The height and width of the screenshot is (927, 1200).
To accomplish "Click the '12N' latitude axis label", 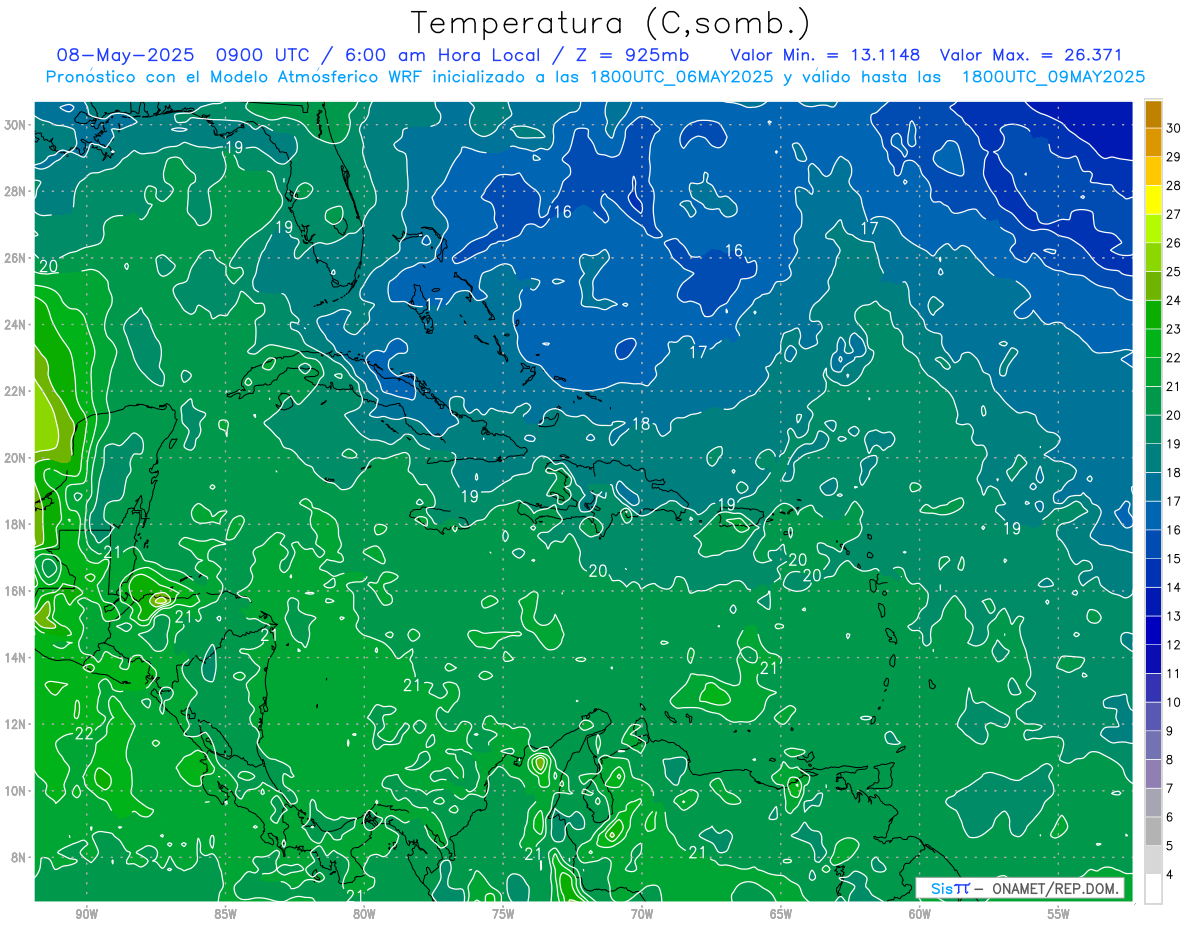I will tap(14, 724).
